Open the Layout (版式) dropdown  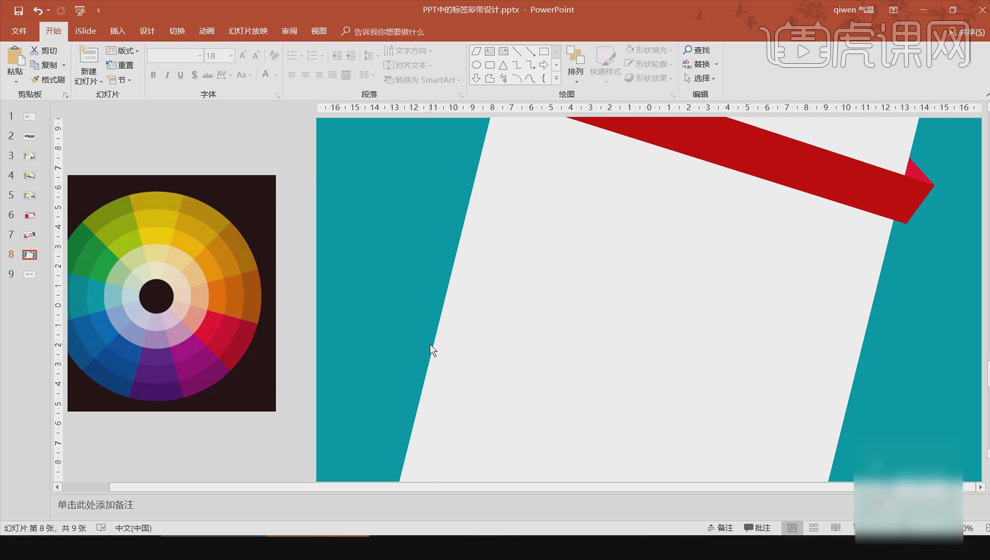tap(123, 51)
